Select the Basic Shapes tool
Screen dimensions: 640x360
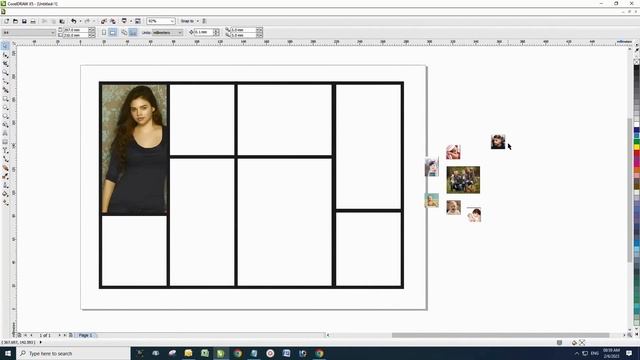coord(5,124)
